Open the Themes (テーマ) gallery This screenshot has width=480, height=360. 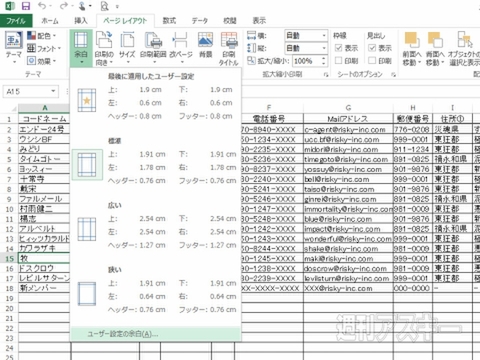pyautogui.click(x=14, y=48)
